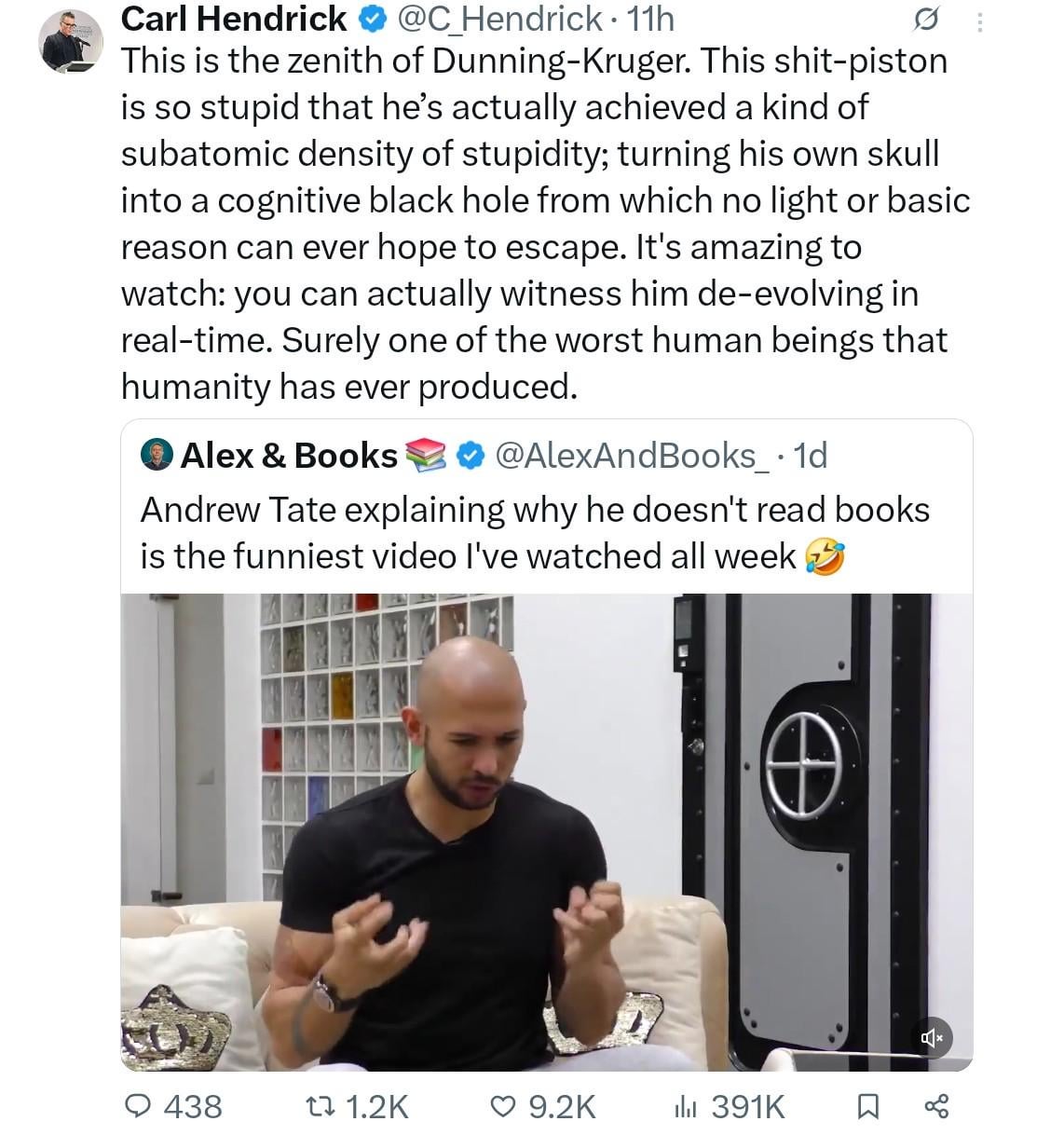Play the Andrew Tate video thumbnail
Viewport: 1064px width, 1135px height.
(x=546, y=831)
